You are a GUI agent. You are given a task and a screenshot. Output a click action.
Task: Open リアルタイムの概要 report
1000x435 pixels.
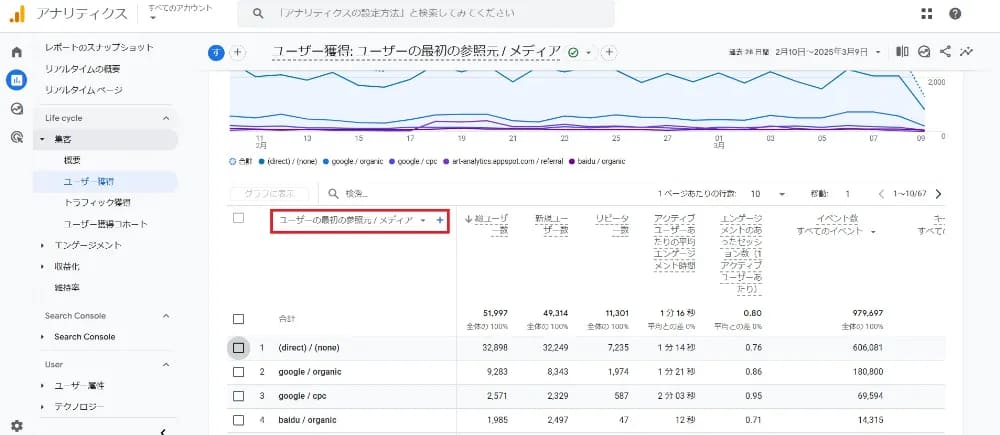click(83, 70)
